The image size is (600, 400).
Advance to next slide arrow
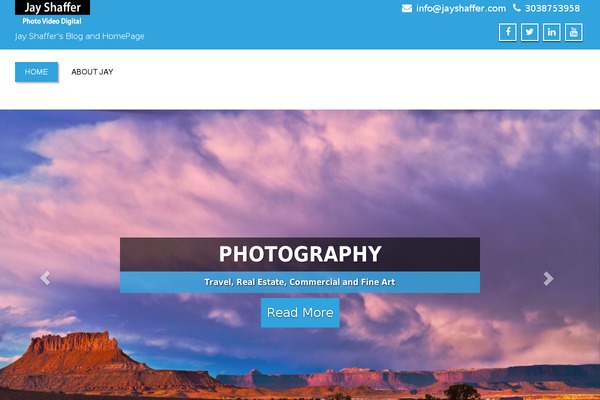coord(548,279)
